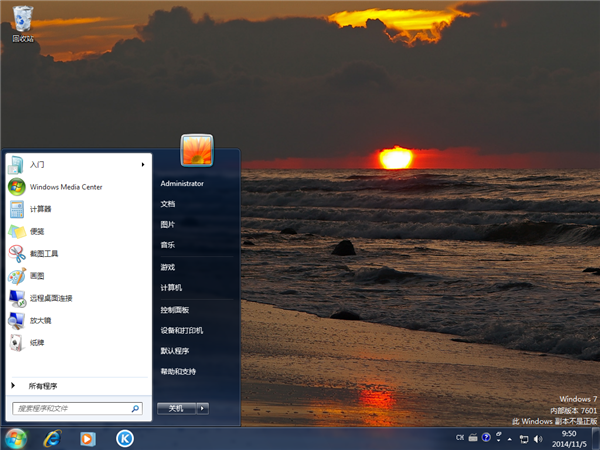Launch 计算器 (Calculator) from Start menu

[40, 209]
